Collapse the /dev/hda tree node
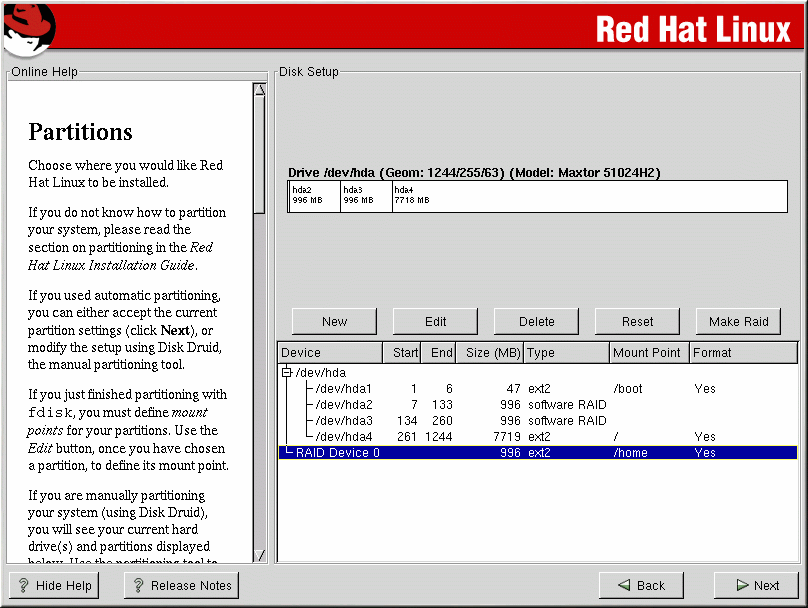Screen dimensions: 808x608 pos(287,373)
